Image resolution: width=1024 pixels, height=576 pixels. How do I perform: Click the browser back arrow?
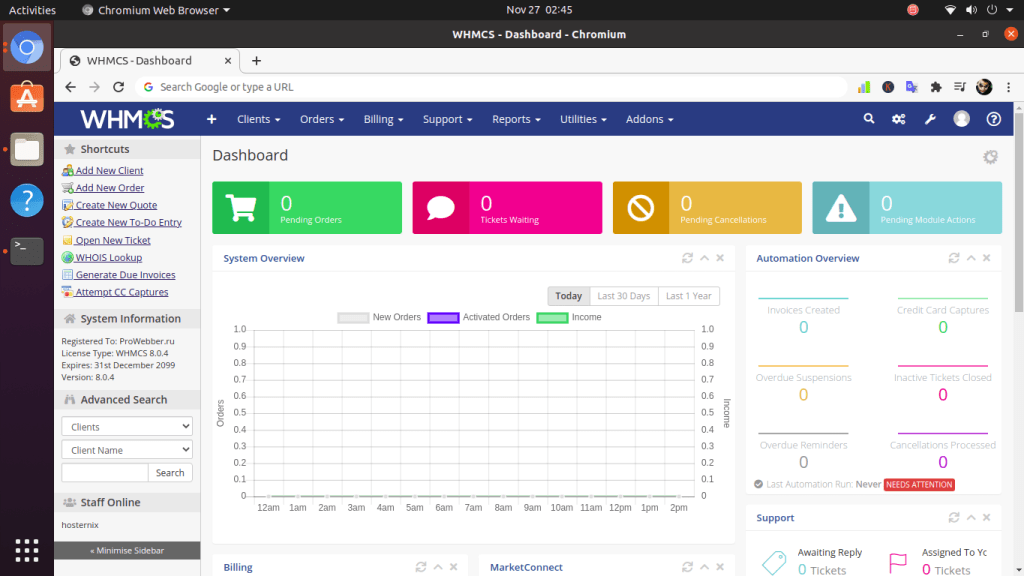(71, 87)
